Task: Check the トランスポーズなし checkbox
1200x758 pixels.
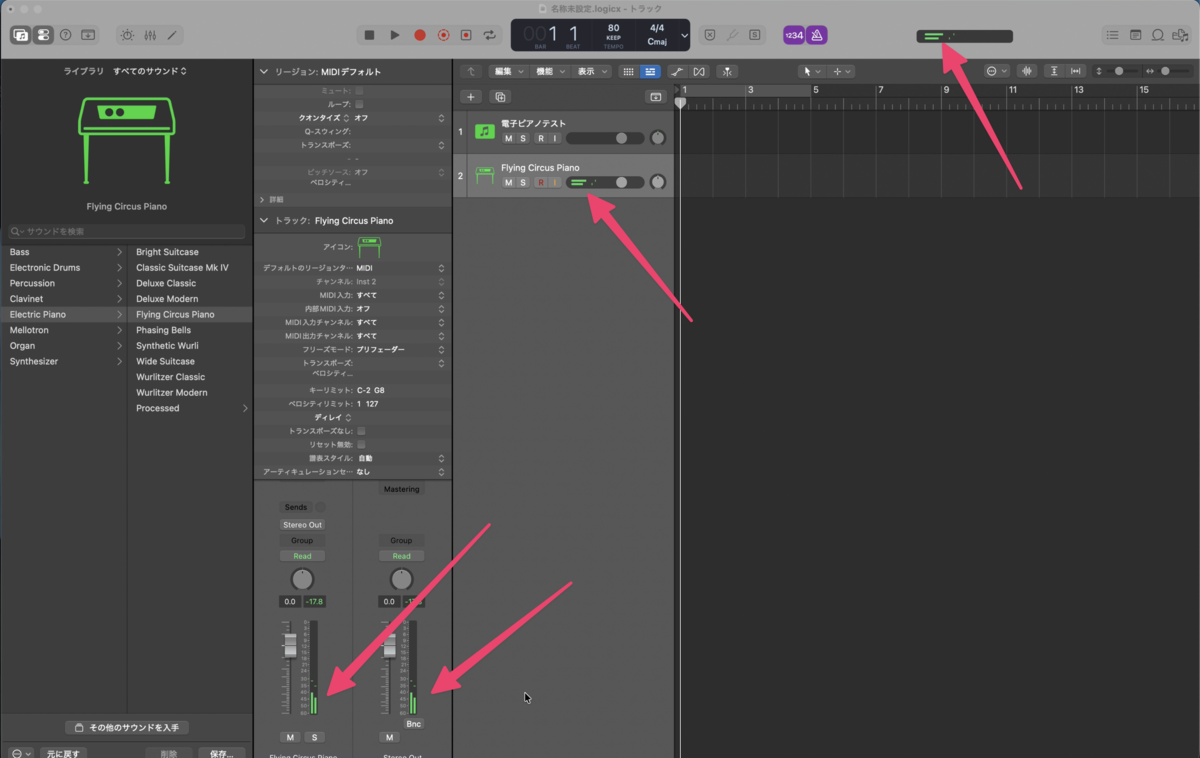Action: click(x=361, y=431)
